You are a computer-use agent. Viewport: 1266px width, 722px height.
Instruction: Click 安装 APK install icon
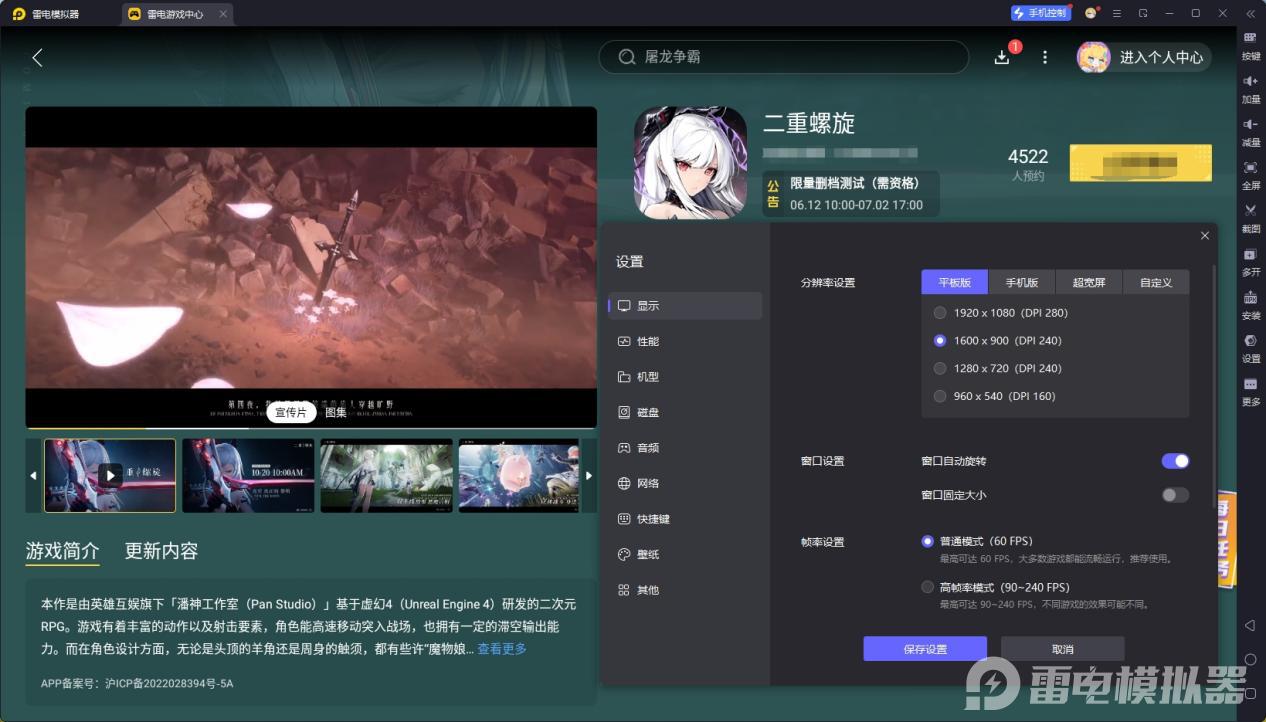1251,304
